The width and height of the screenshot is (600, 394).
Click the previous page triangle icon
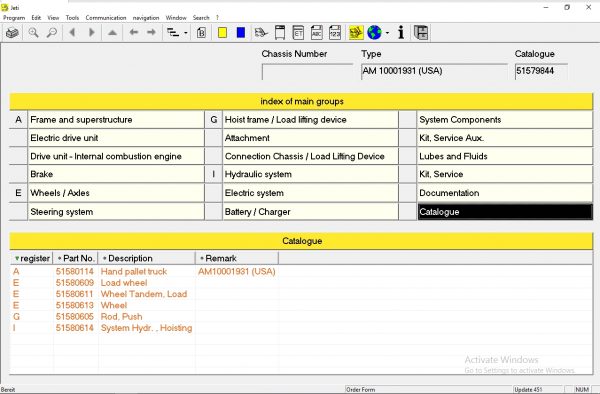72,33
